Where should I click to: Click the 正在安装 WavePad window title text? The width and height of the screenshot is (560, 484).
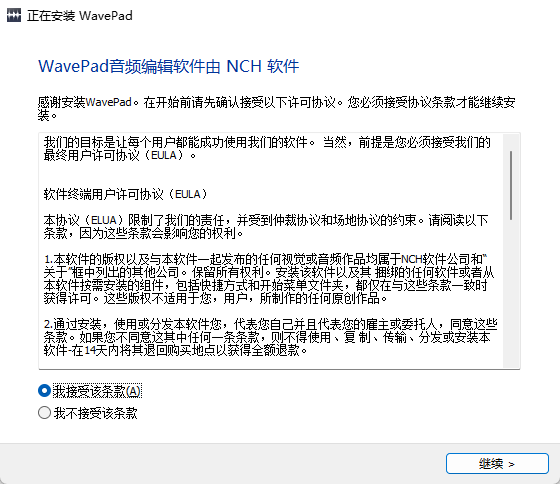pos(80,16)
